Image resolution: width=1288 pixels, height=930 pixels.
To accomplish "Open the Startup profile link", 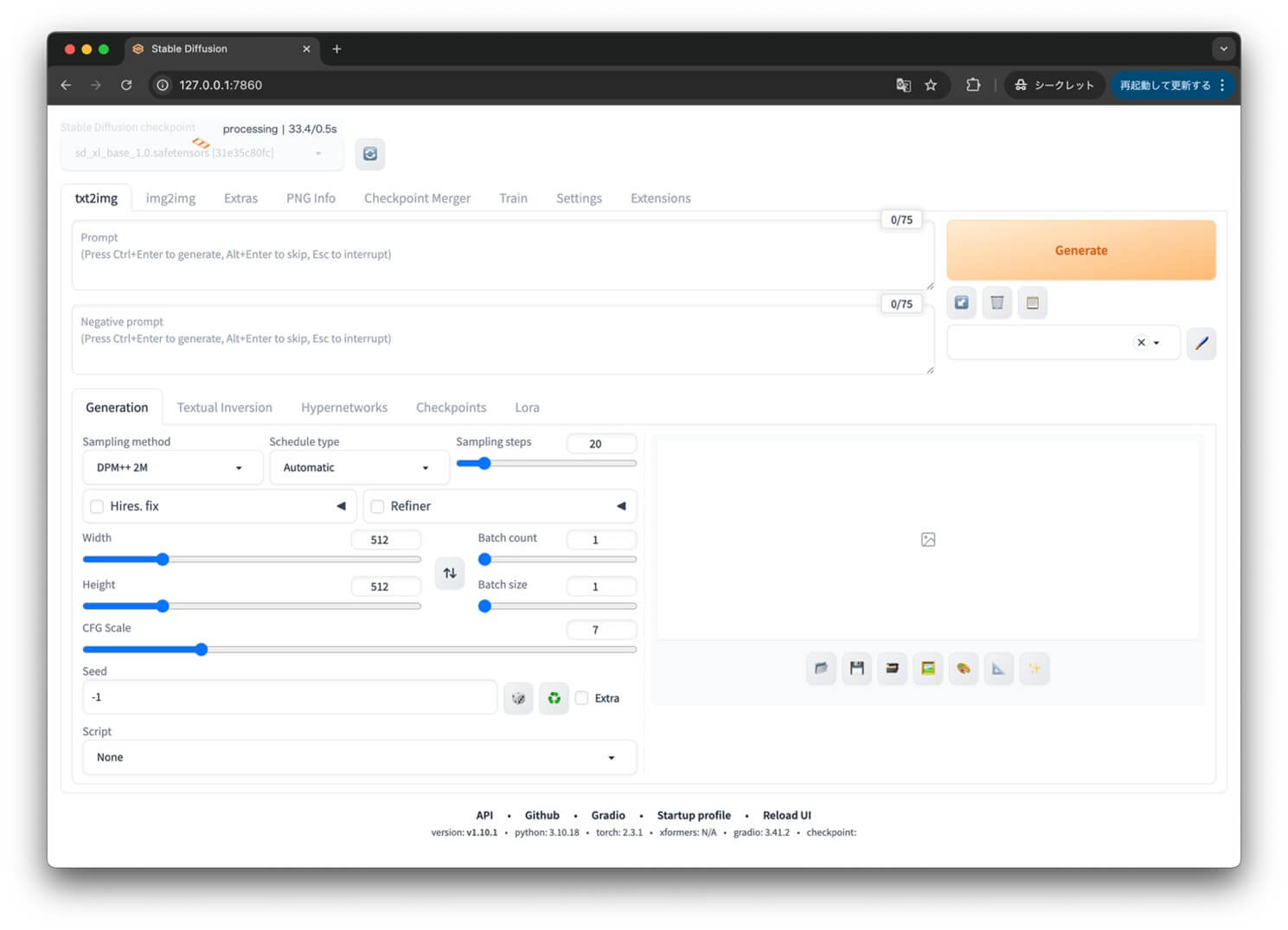I will point(694,816).
